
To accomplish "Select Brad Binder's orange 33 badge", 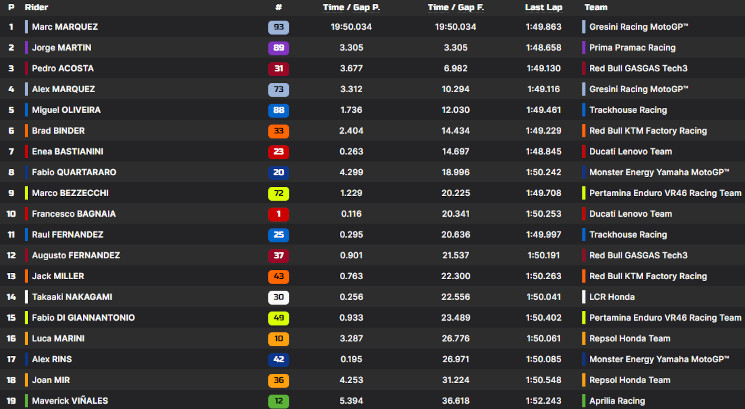I will point(278,131).
